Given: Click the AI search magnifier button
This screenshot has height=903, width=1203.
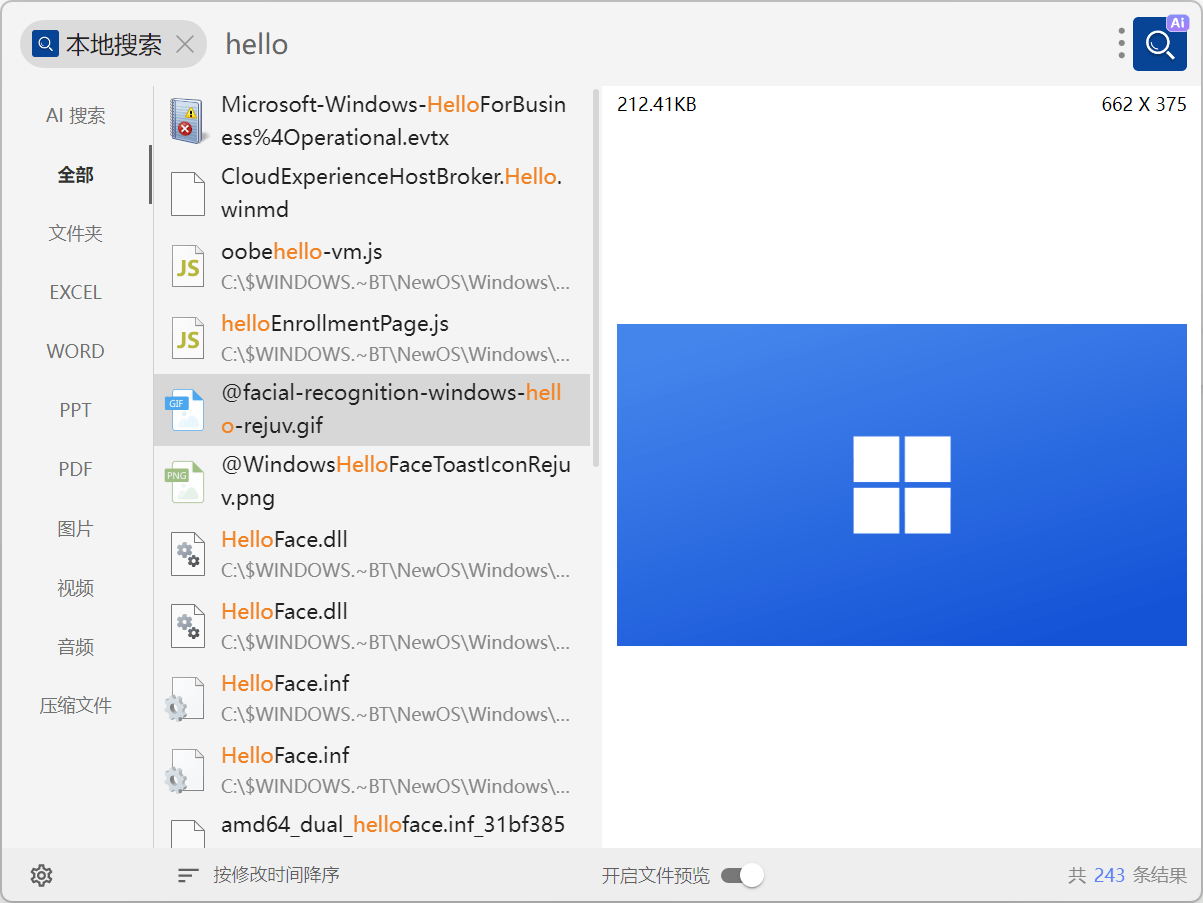Looking at the screenshot, I should click(1160, 44).
